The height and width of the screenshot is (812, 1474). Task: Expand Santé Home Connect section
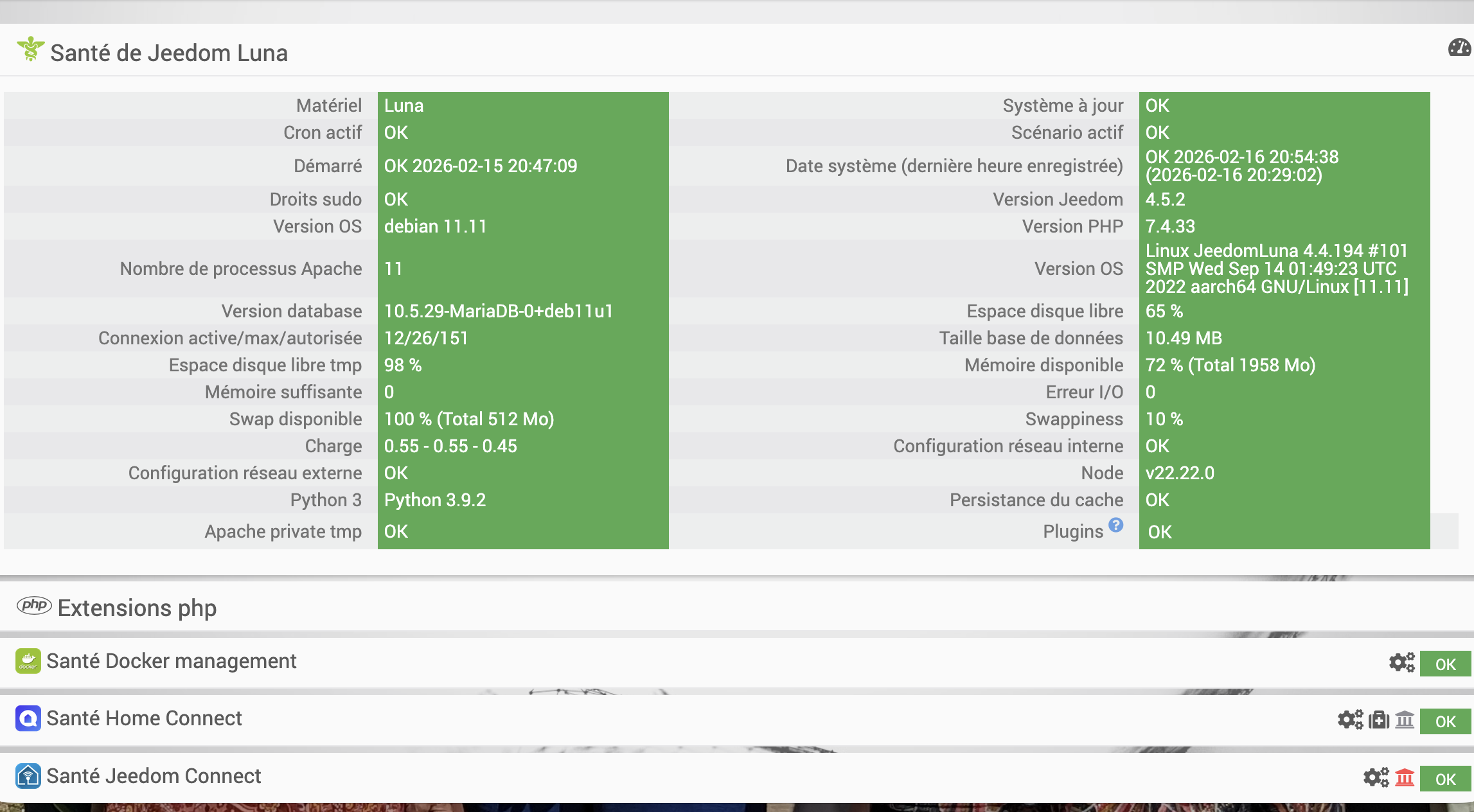click(145, 718)
